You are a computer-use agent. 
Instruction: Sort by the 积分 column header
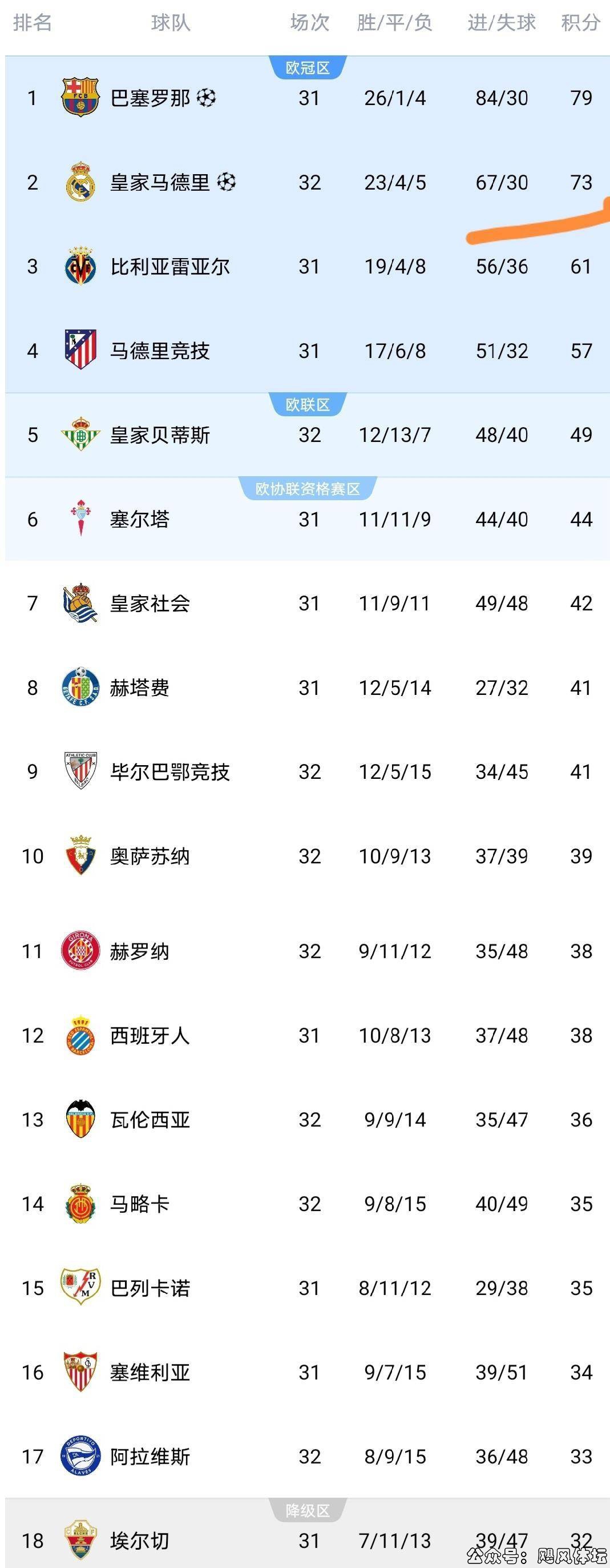[580, 23]
